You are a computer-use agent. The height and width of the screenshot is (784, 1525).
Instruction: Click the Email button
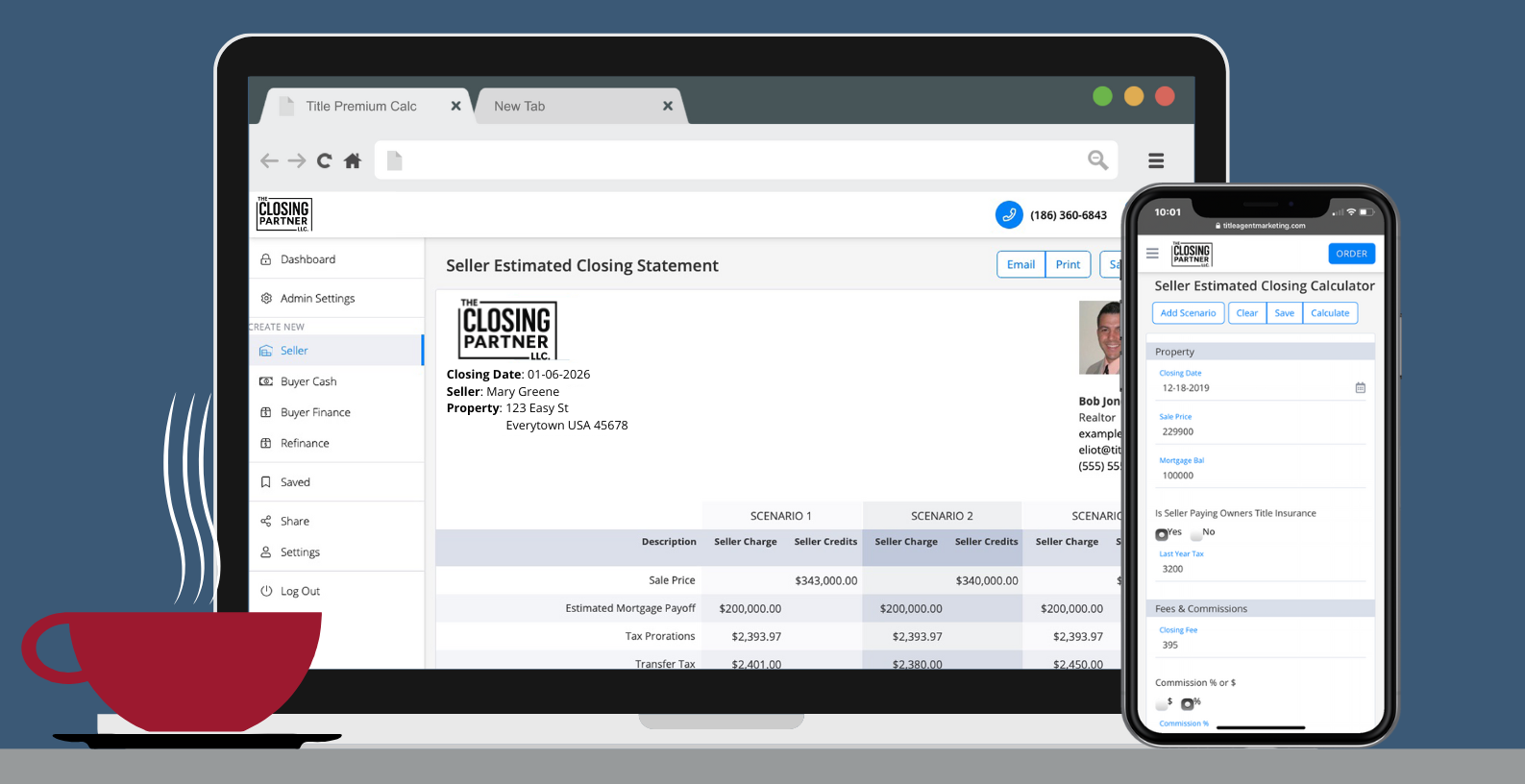[1021, 264]
